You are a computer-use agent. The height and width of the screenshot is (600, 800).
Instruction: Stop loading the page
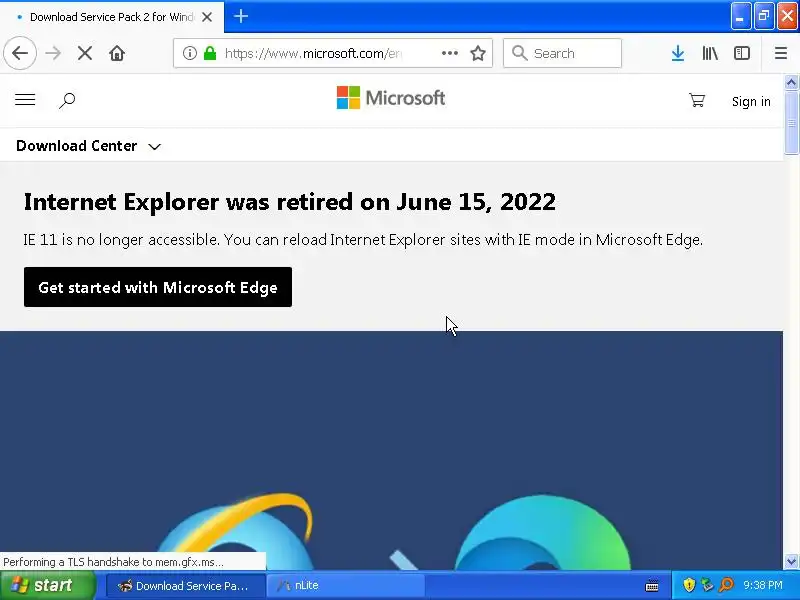85,53
